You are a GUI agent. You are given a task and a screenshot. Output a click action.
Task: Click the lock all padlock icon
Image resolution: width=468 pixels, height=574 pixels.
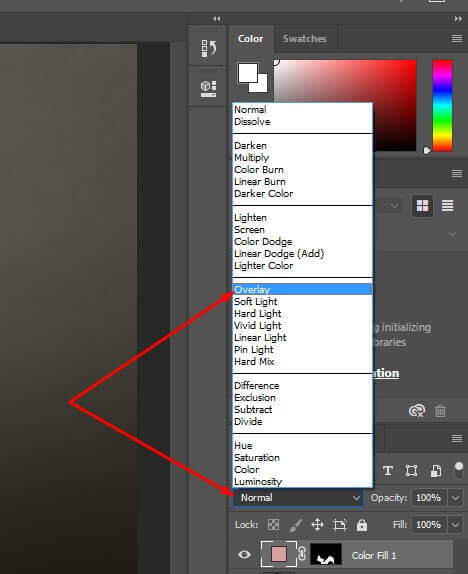[x=362, y=525]
